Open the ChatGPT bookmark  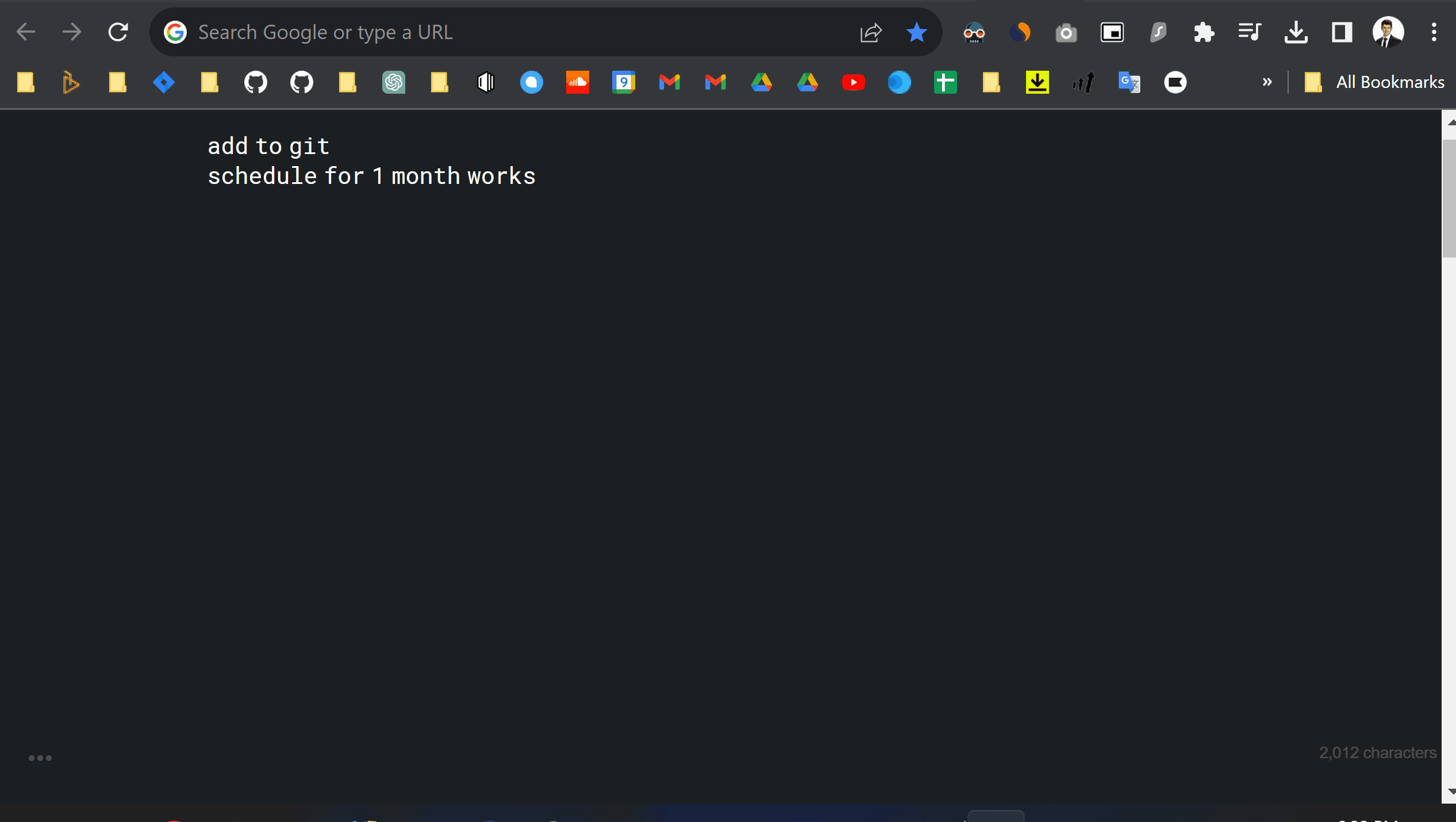coord(394,82)
